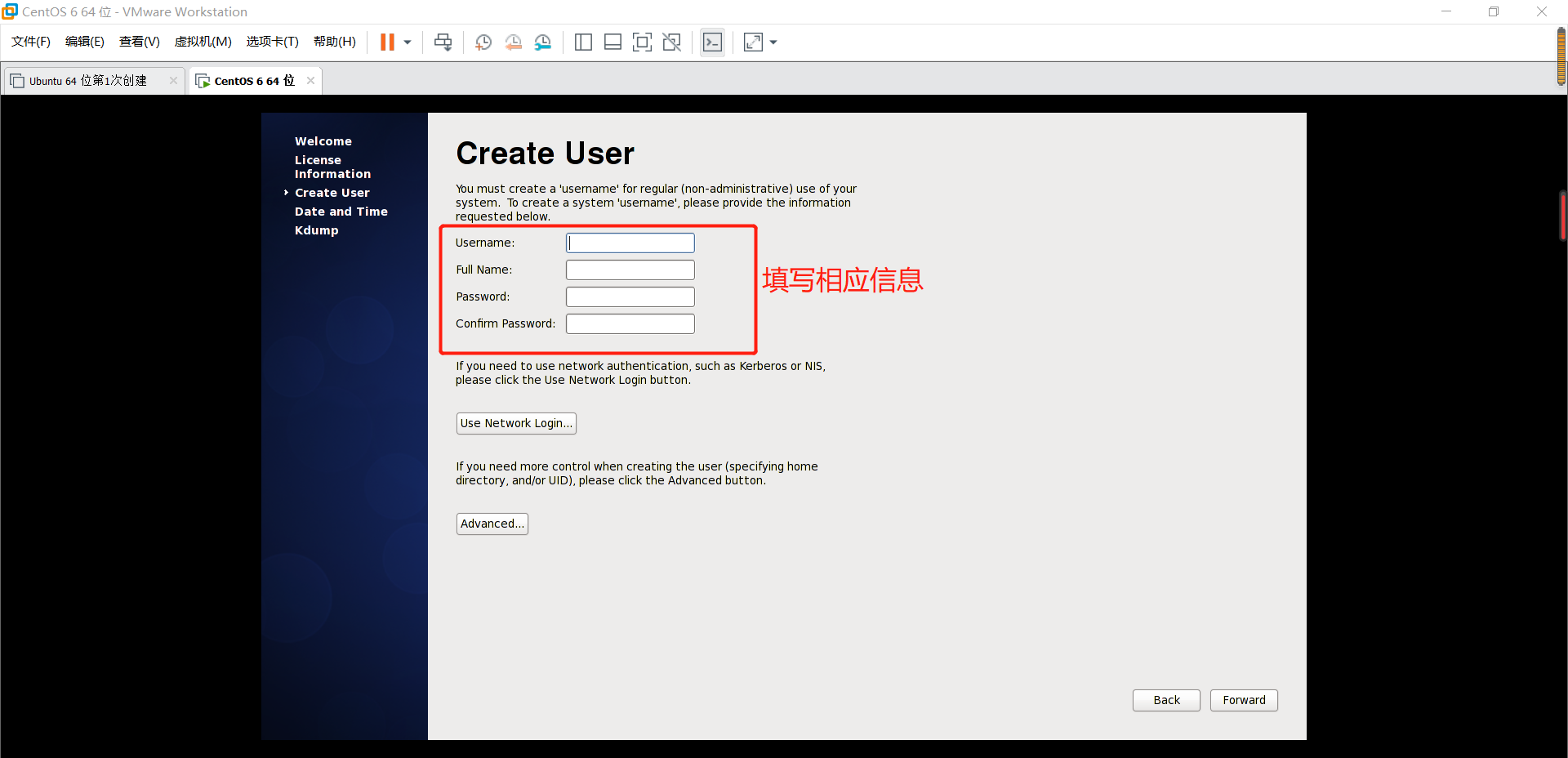Screen dimensions: 1568x758
Task: Select License Information in the sidebar
Action: [332, 167]
